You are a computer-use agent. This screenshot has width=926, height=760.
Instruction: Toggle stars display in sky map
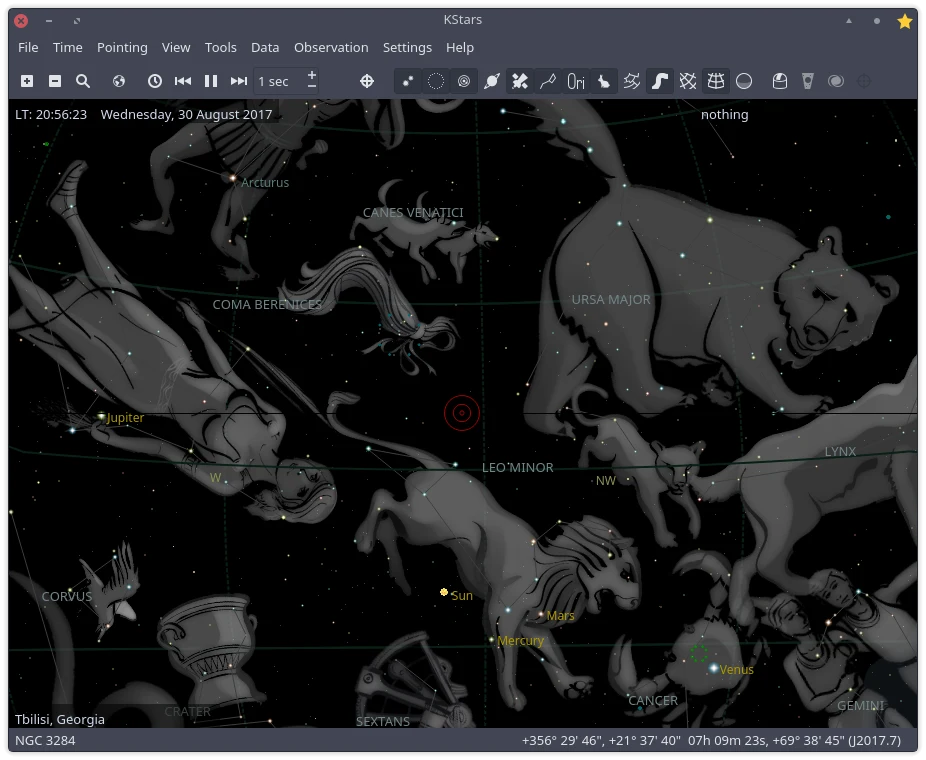pos(407,81)
